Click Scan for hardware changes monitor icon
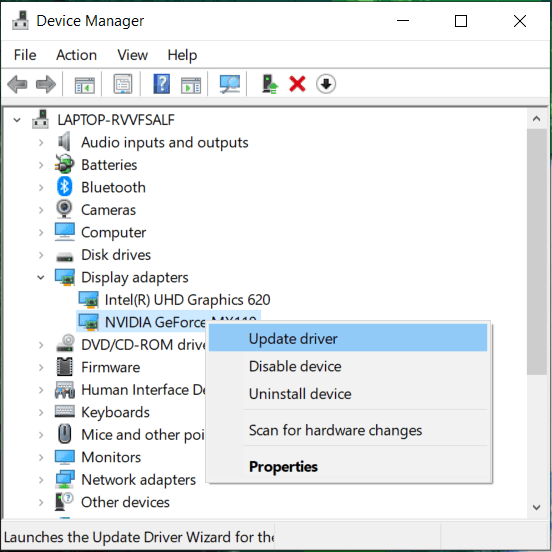The height and width of the screenshot is (552, 552). click(x=230, y=84)
